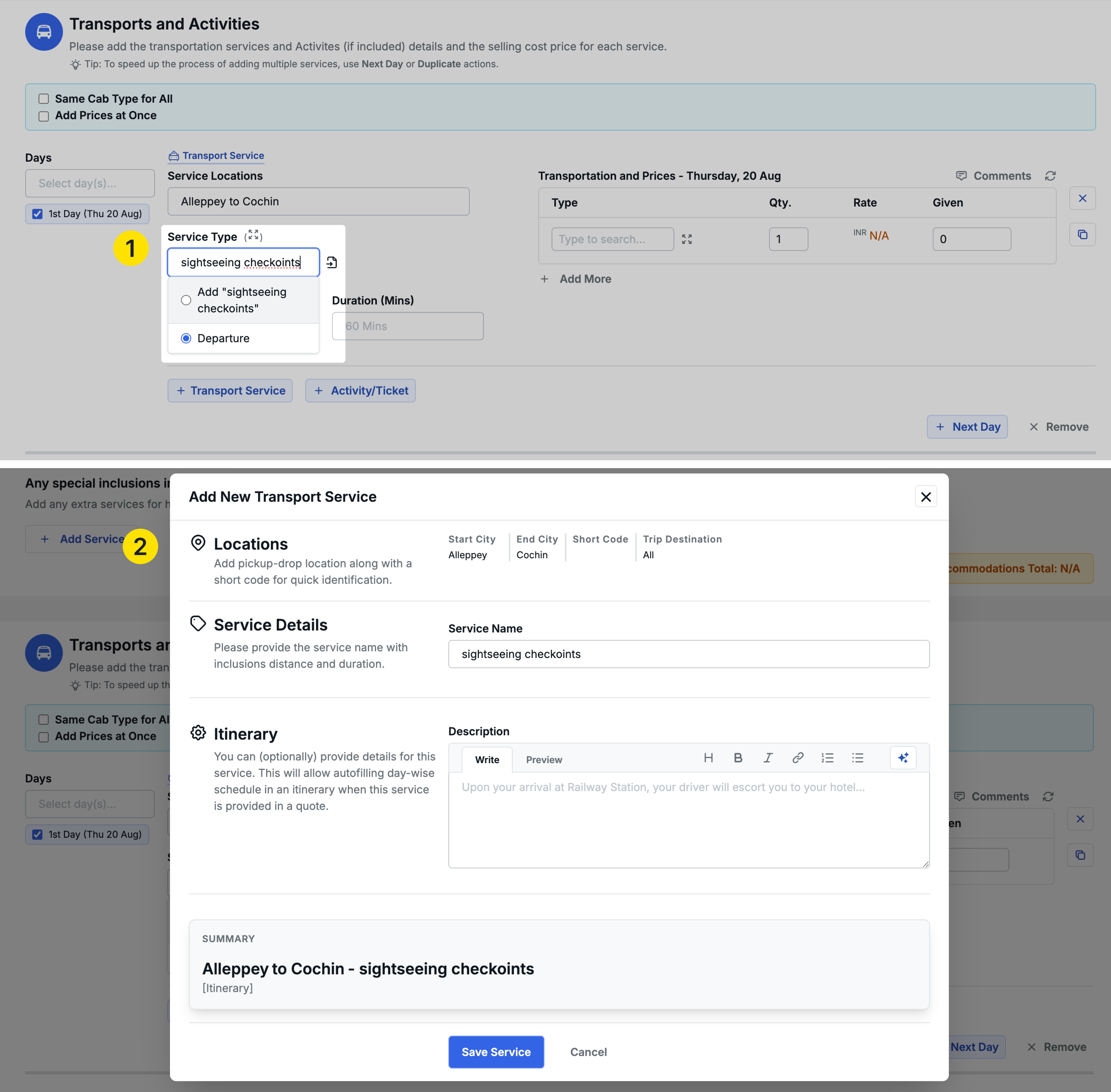Cancel the new transport service dialog
1111x1092 pixels.
(589, 1052)
